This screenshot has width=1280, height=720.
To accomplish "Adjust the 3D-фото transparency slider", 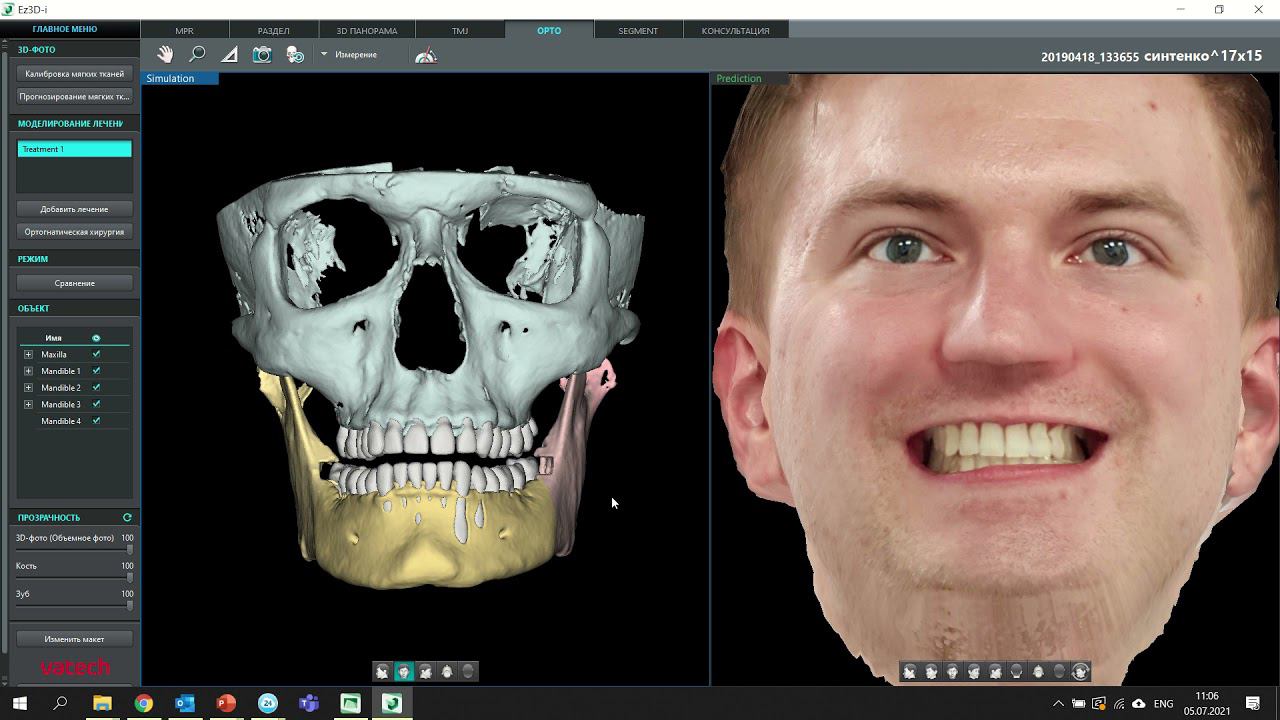I will (x=129, y=550).
